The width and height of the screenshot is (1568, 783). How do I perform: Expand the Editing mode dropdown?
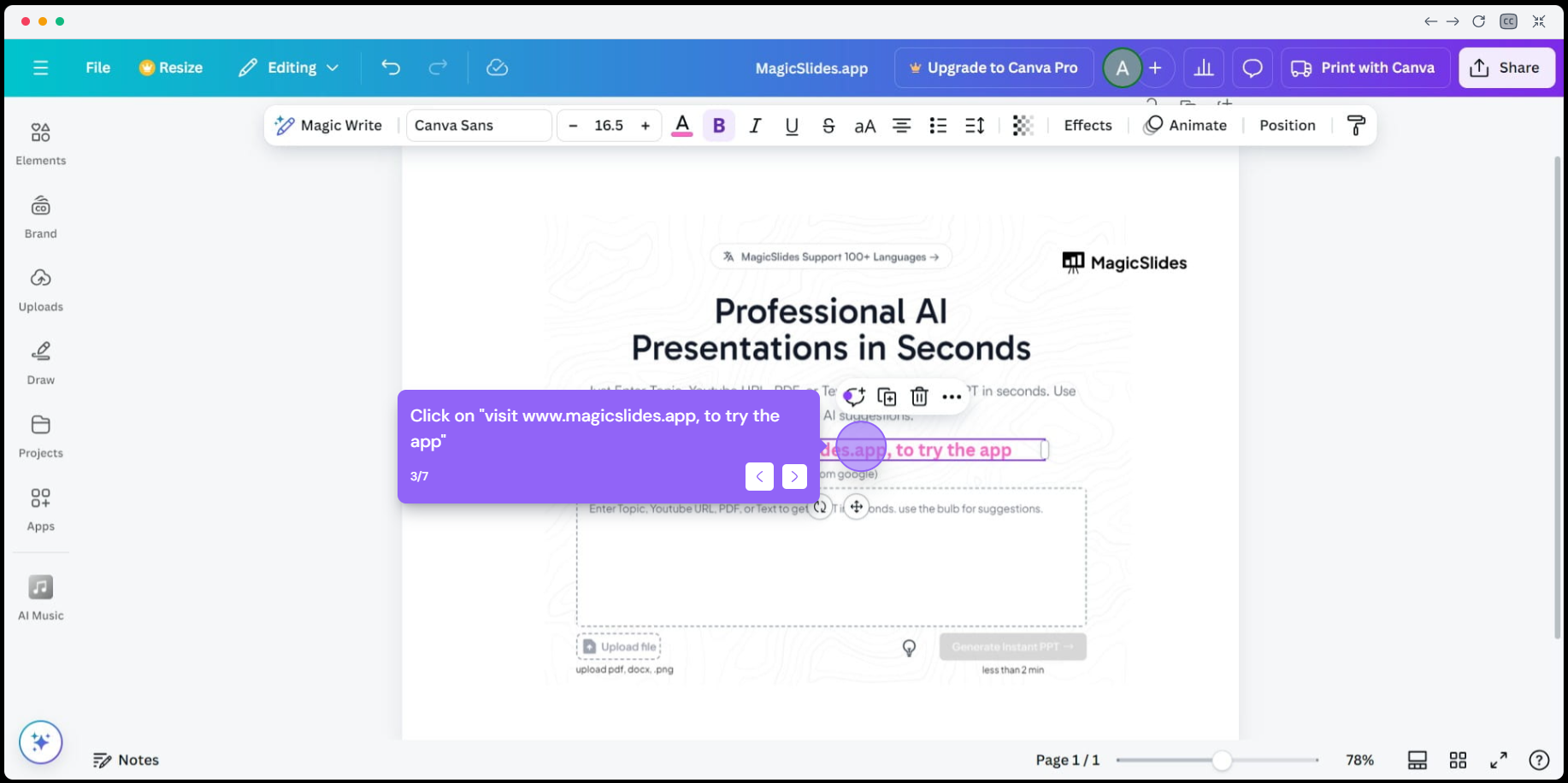289,68
